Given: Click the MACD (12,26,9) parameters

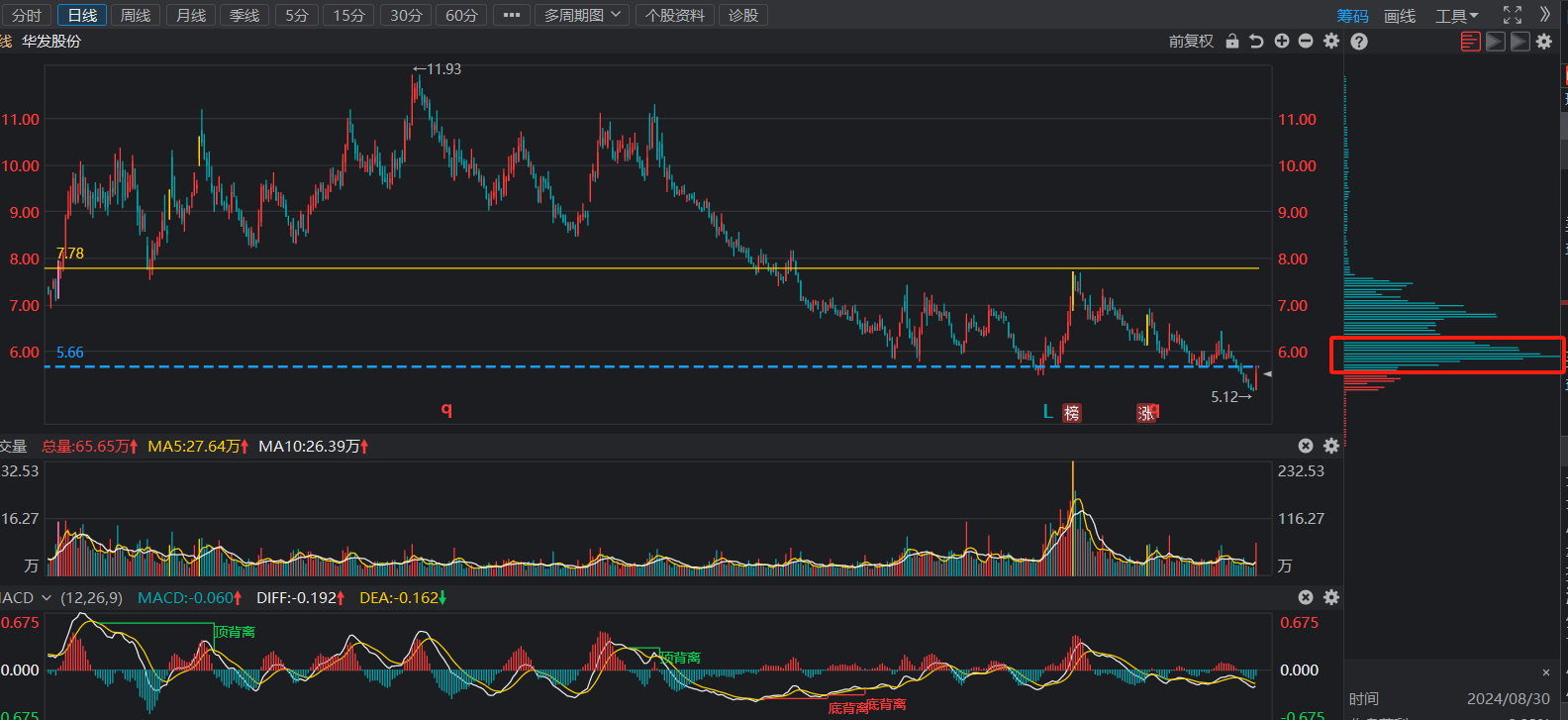Looking at the screenshot, I should coord(91,598).
